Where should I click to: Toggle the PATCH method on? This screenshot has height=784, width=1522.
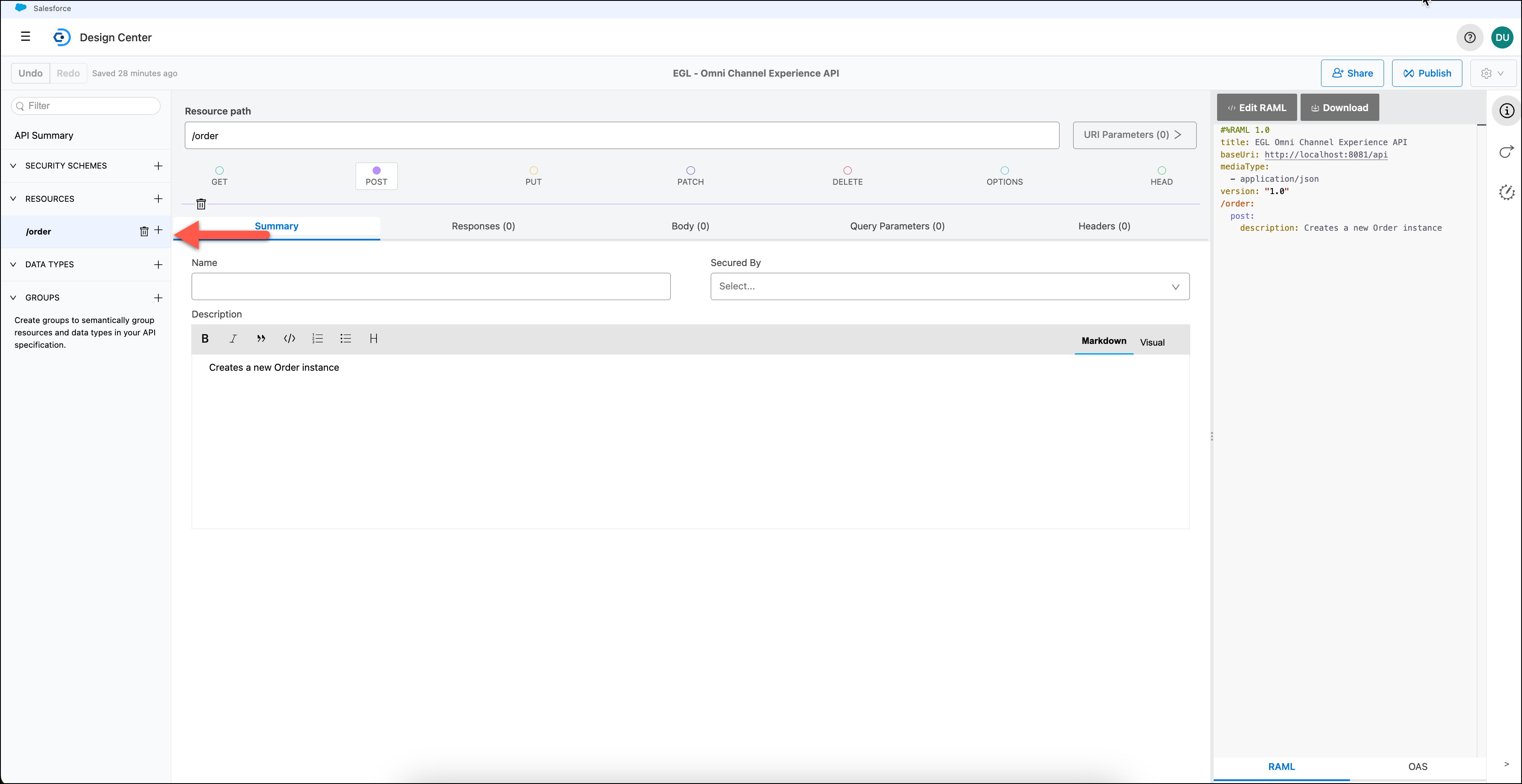(690, 175)
